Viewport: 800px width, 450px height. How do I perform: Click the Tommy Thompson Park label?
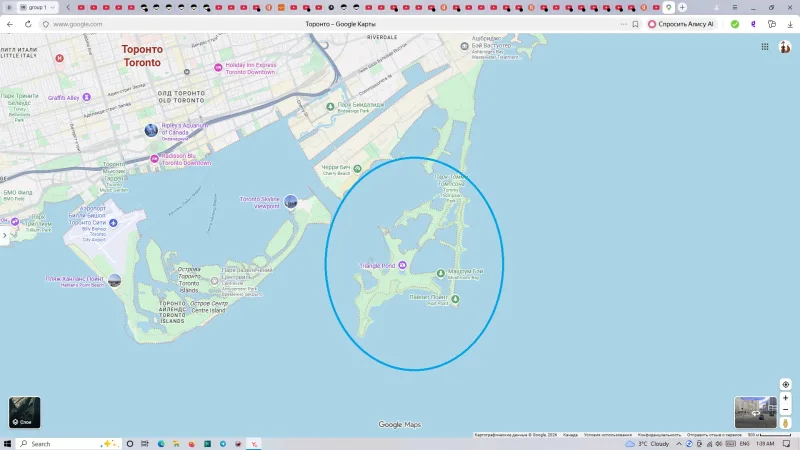(451, 189)
